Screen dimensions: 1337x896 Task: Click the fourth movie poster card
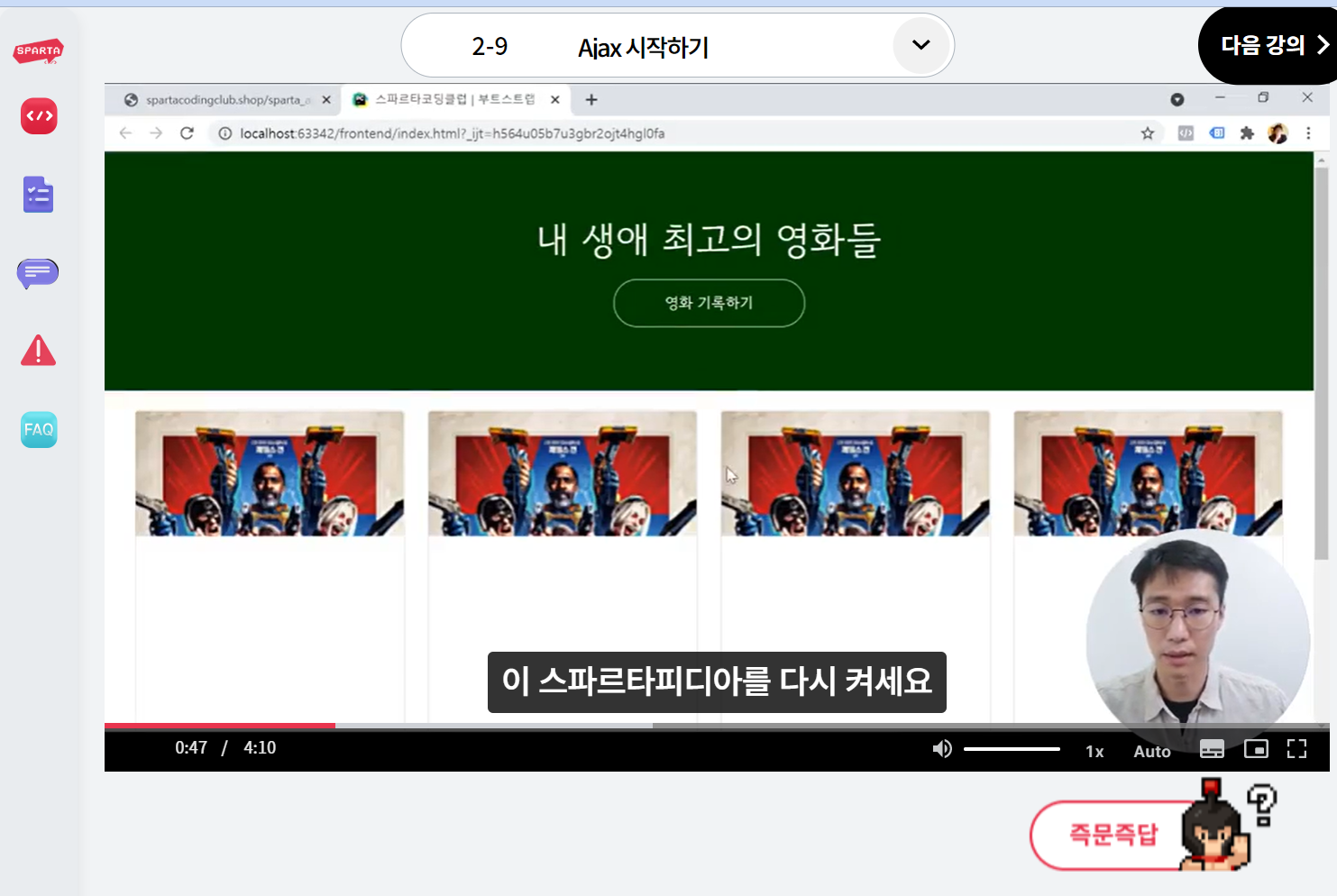tap(1149, 474)
